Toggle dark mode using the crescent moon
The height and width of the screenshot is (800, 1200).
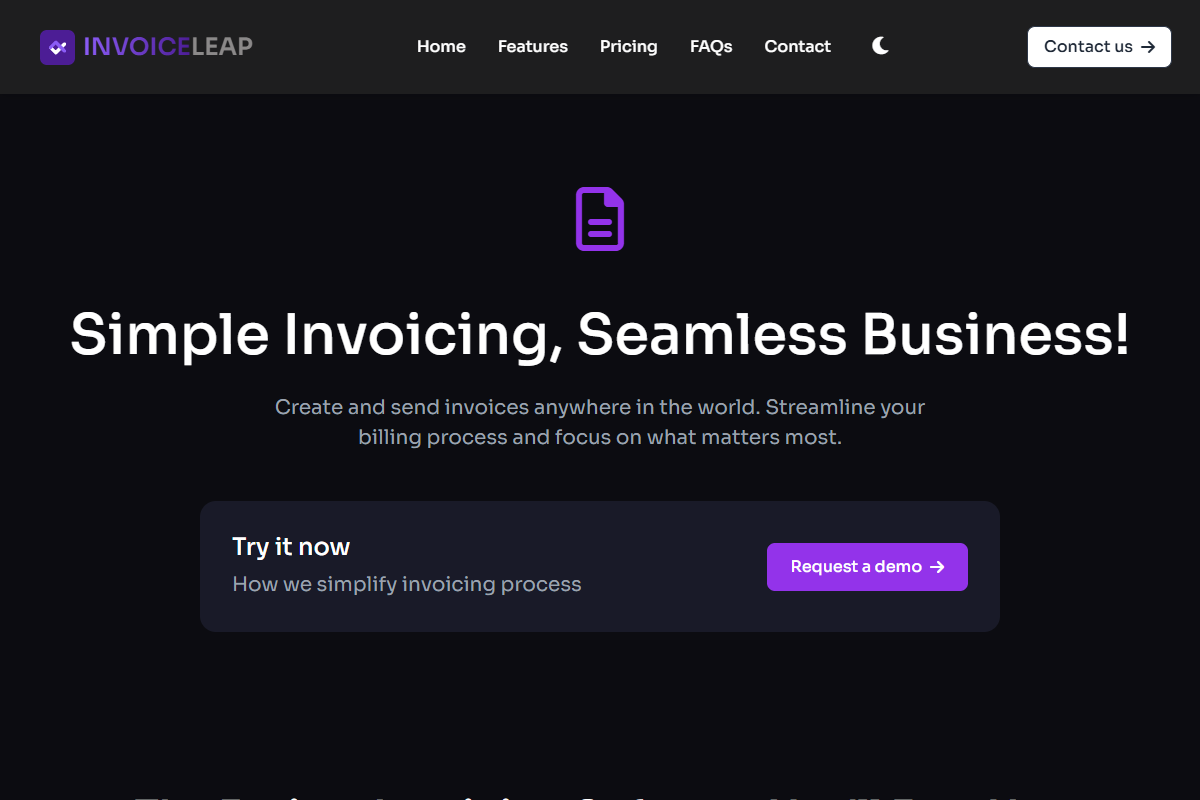[880, 45]
